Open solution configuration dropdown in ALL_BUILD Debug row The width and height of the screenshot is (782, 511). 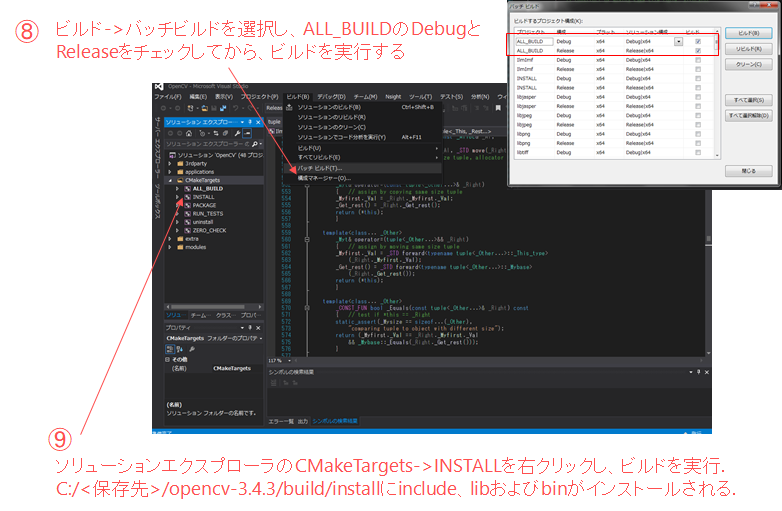(678, 41)
